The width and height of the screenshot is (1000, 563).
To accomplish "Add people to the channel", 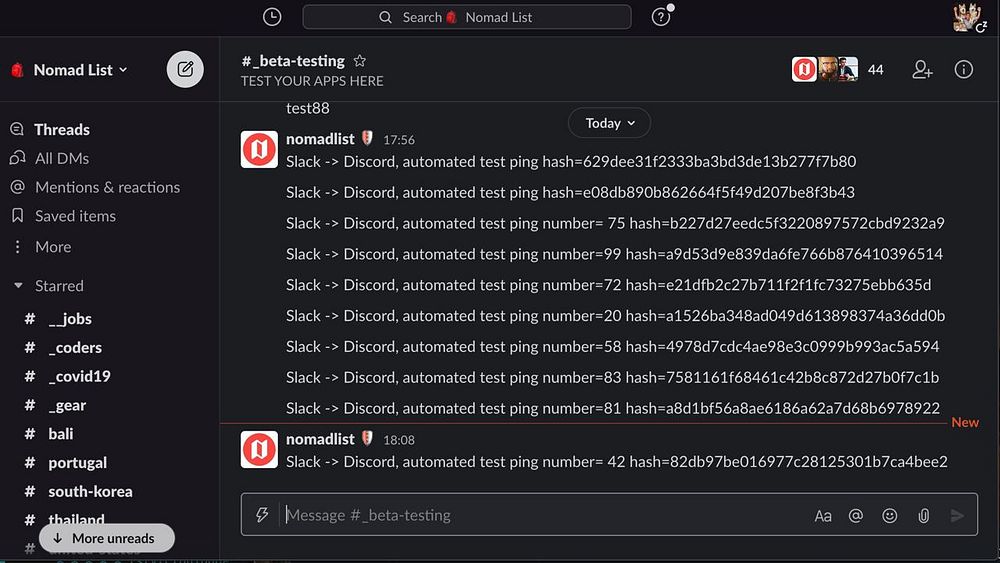I will click(x=922, y=69).
